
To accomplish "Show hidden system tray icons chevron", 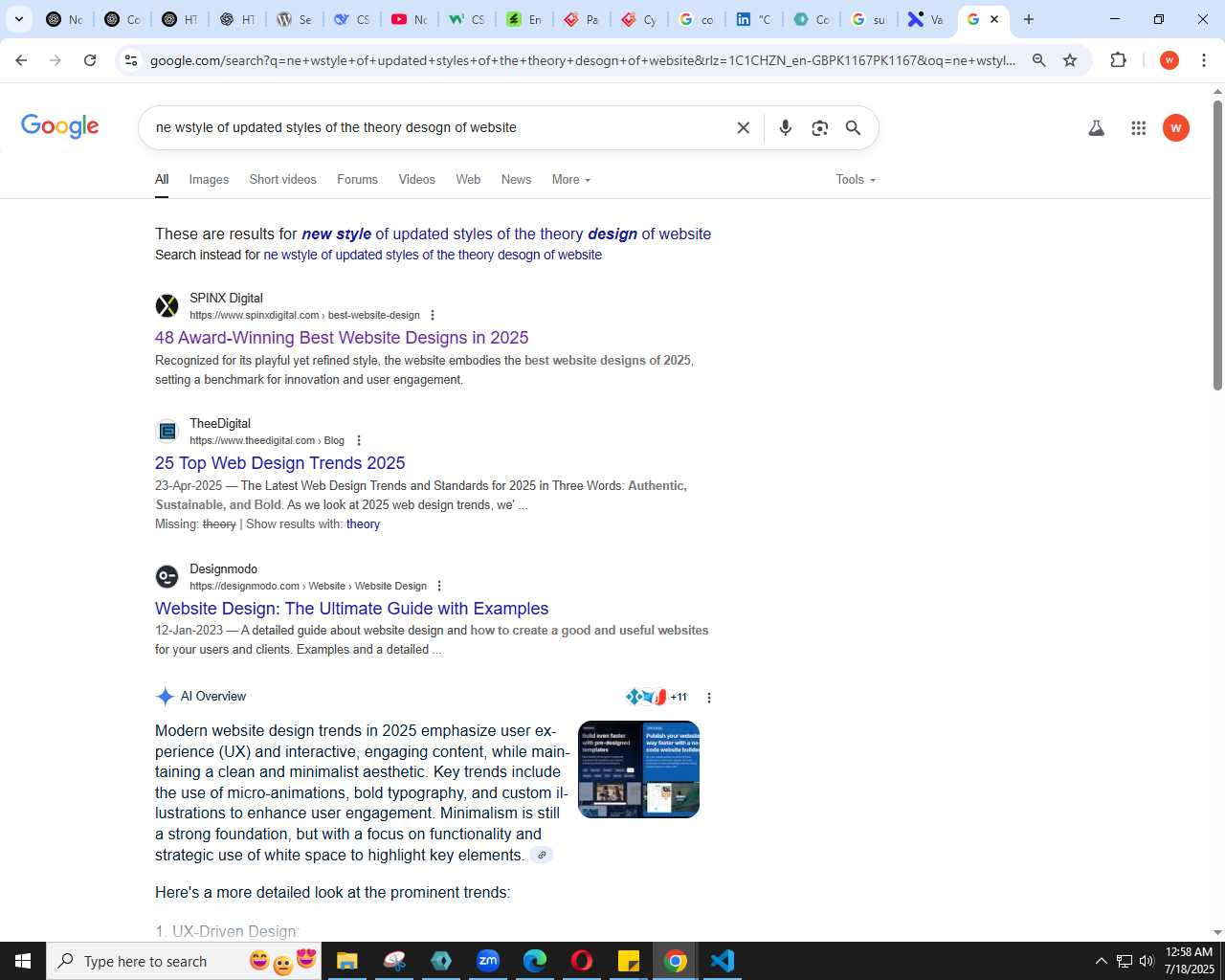I will (1101, 961).
